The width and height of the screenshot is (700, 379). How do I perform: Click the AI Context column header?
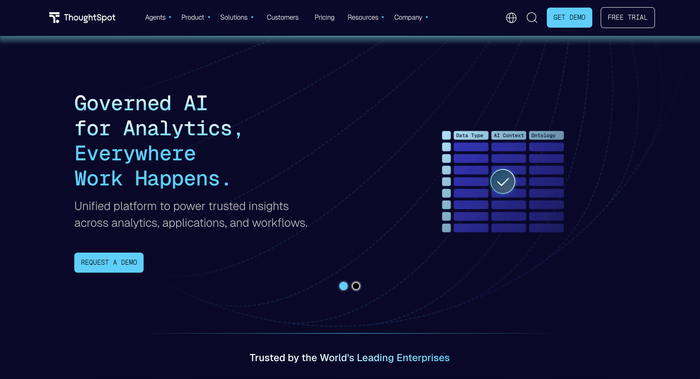click(508, 135)
